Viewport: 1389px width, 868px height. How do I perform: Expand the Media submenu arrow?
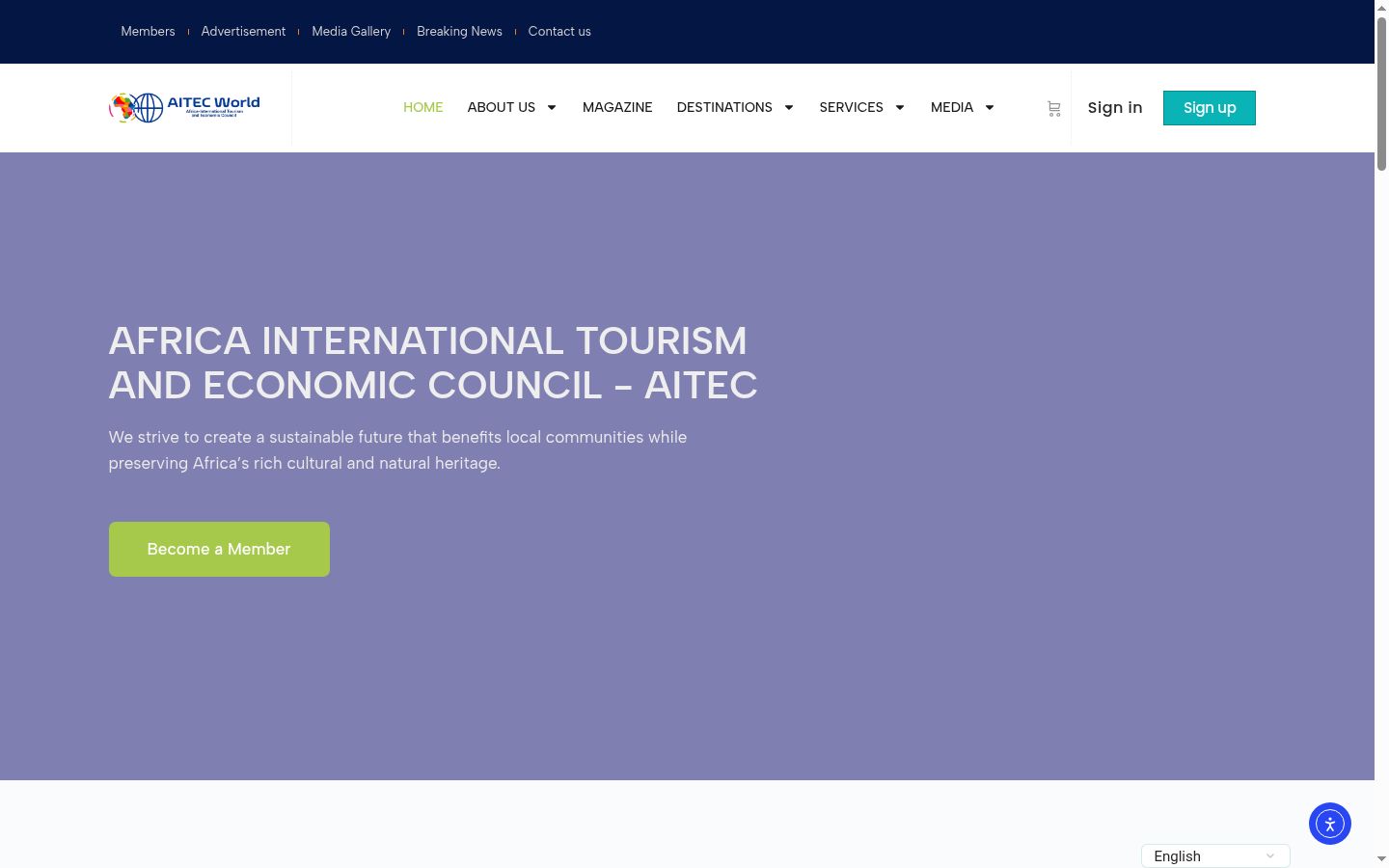point(990,107)
